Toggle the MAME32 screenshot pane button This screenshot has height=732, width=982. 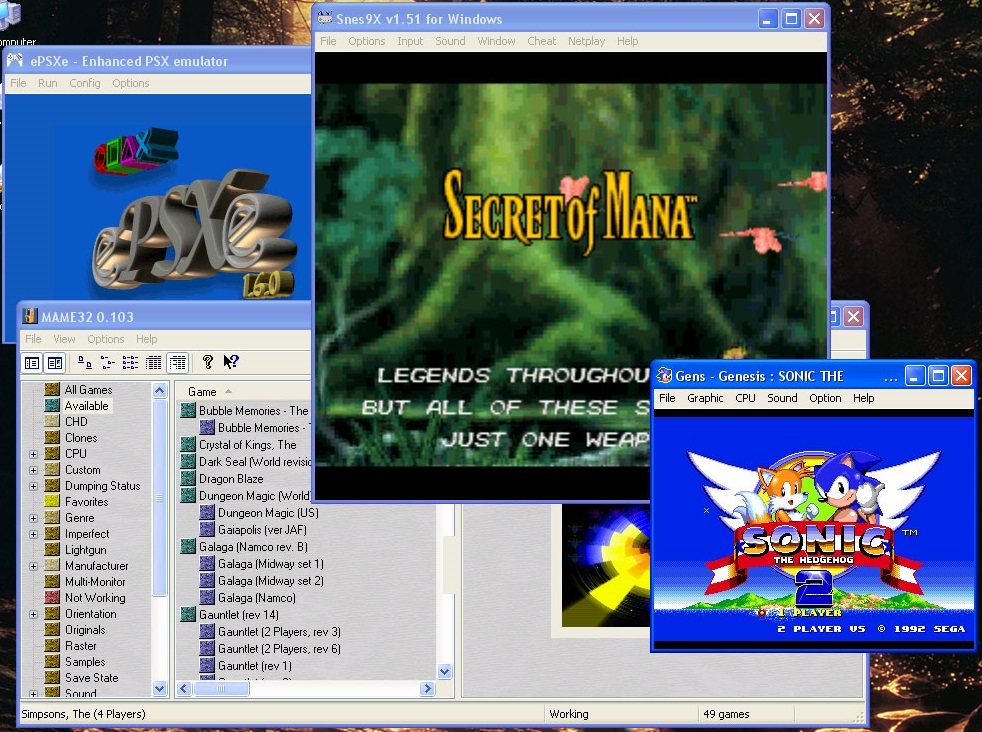coord(55,363)
